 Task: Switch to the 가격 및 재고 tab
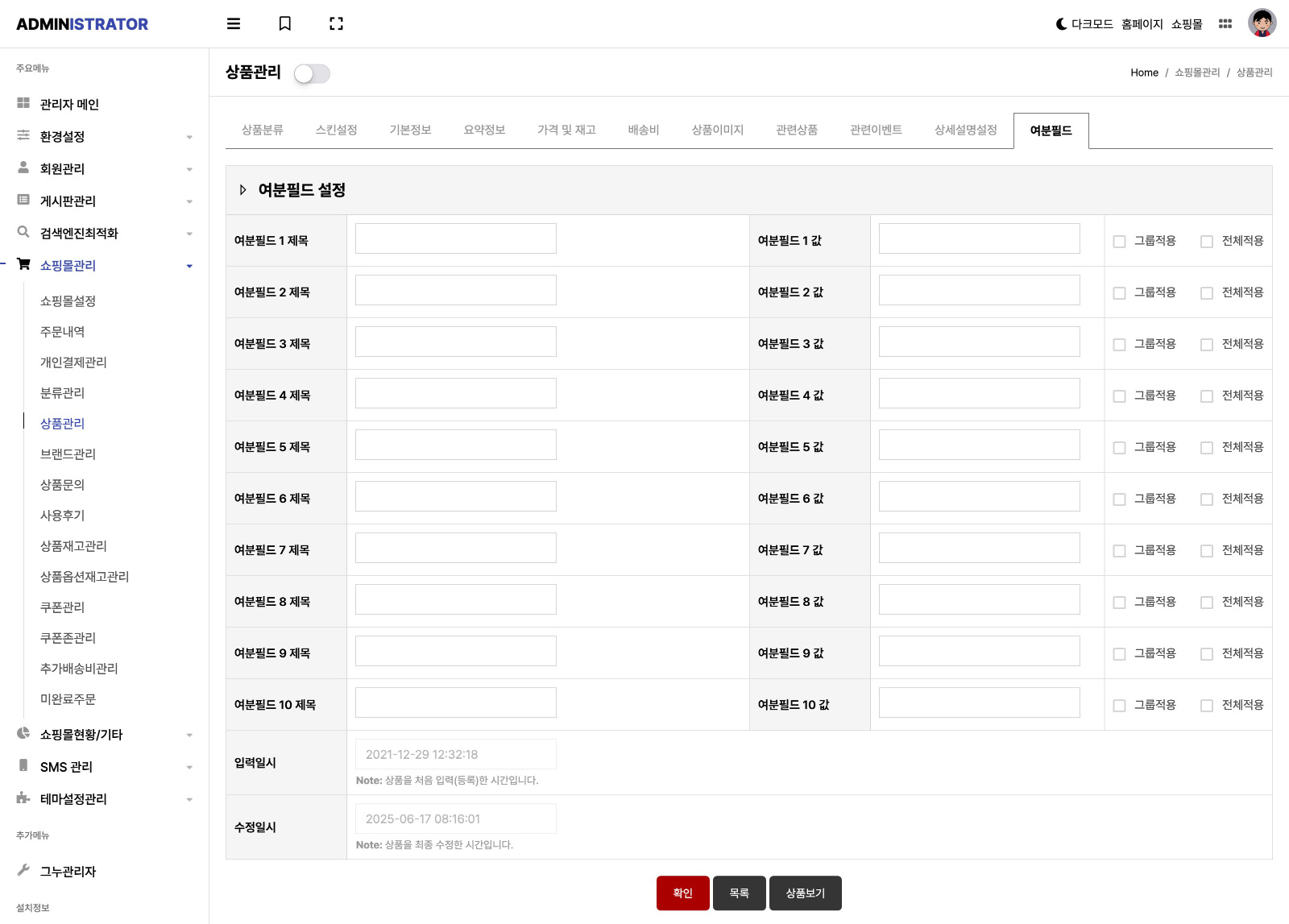click(567, 130)
